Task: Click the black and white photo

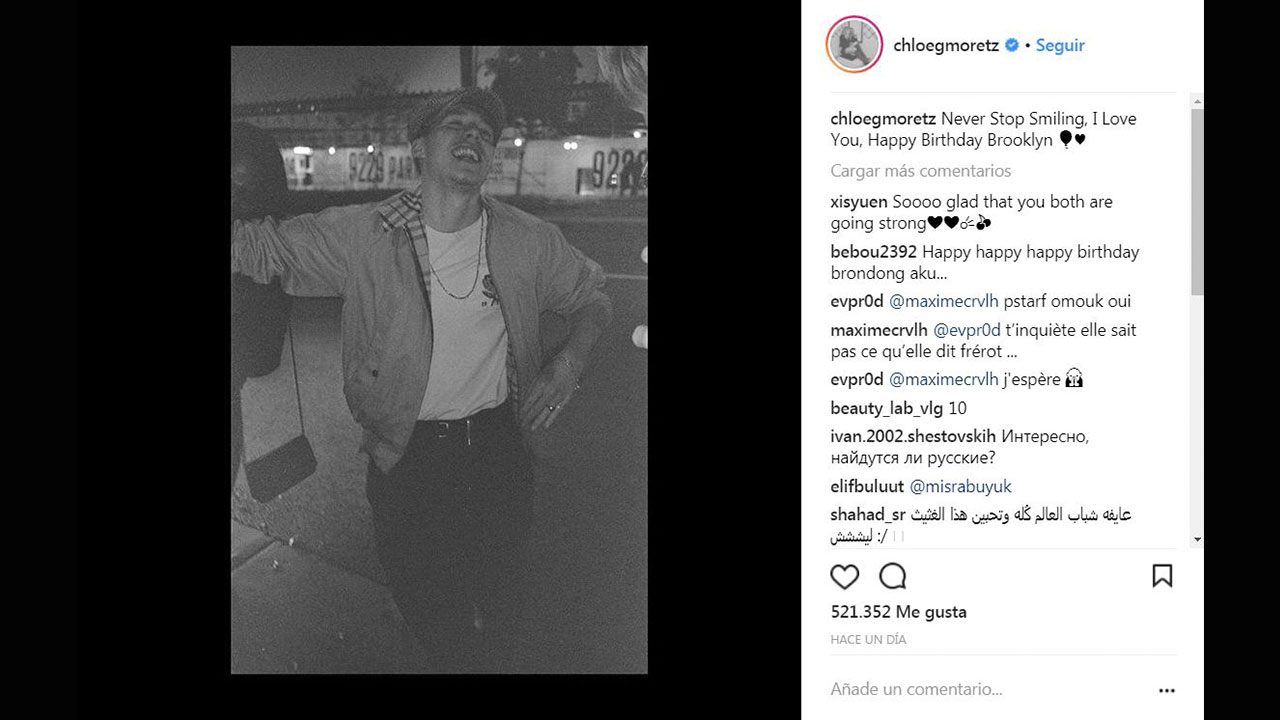Action: tap(439, 360)
